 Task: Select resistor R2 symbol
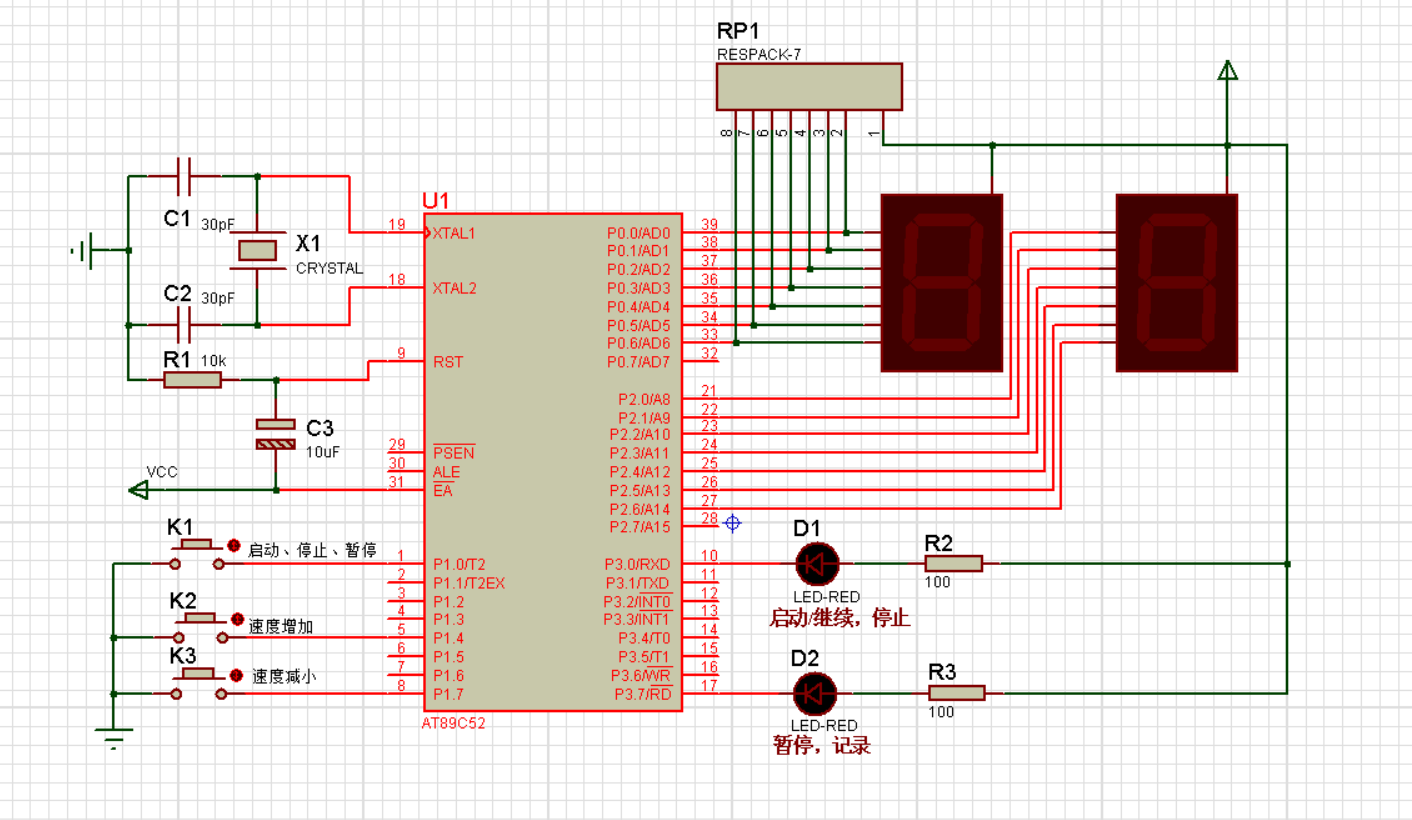tap(953, 564)
